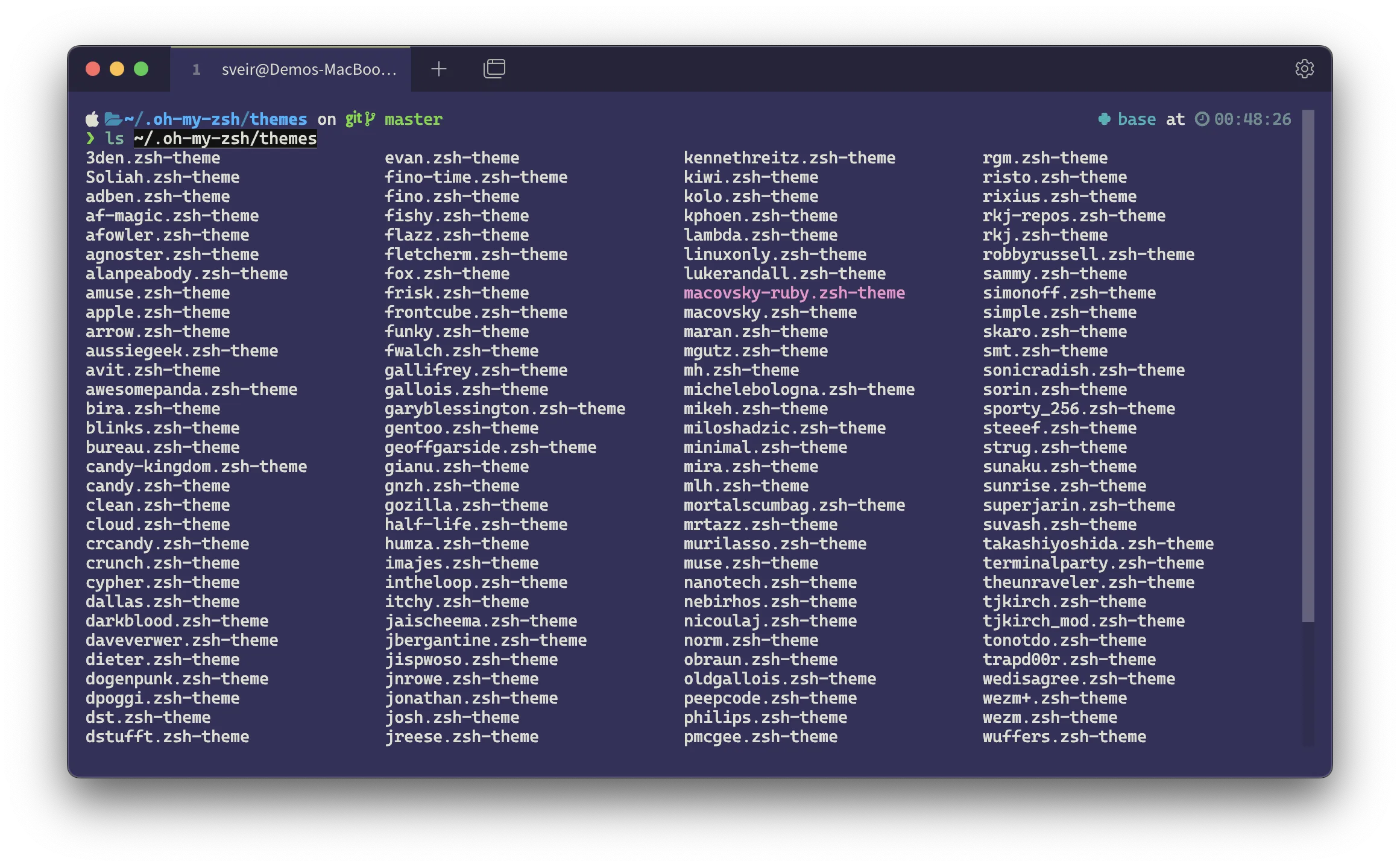Click rgm.zsh-theme file name
Screen dimensions: 1400x867
[x=1045, y=158]
